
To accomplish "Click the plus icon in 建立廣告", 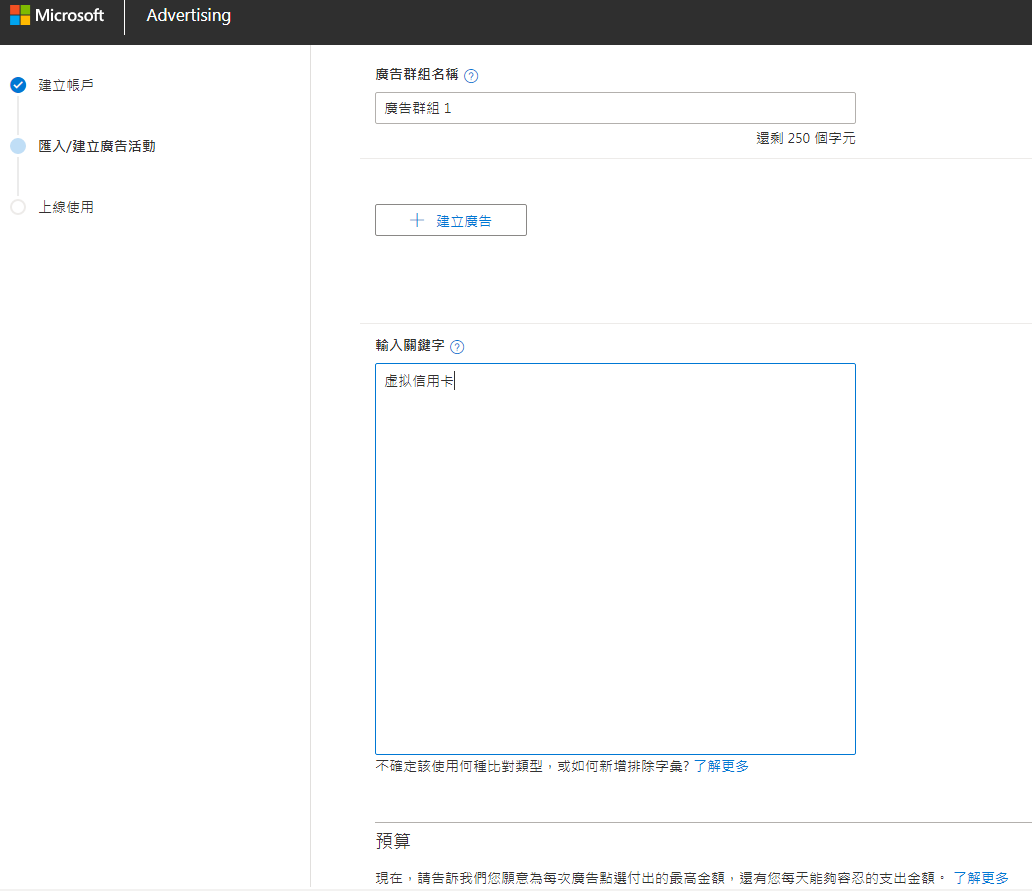I will [x=417, y=220].
